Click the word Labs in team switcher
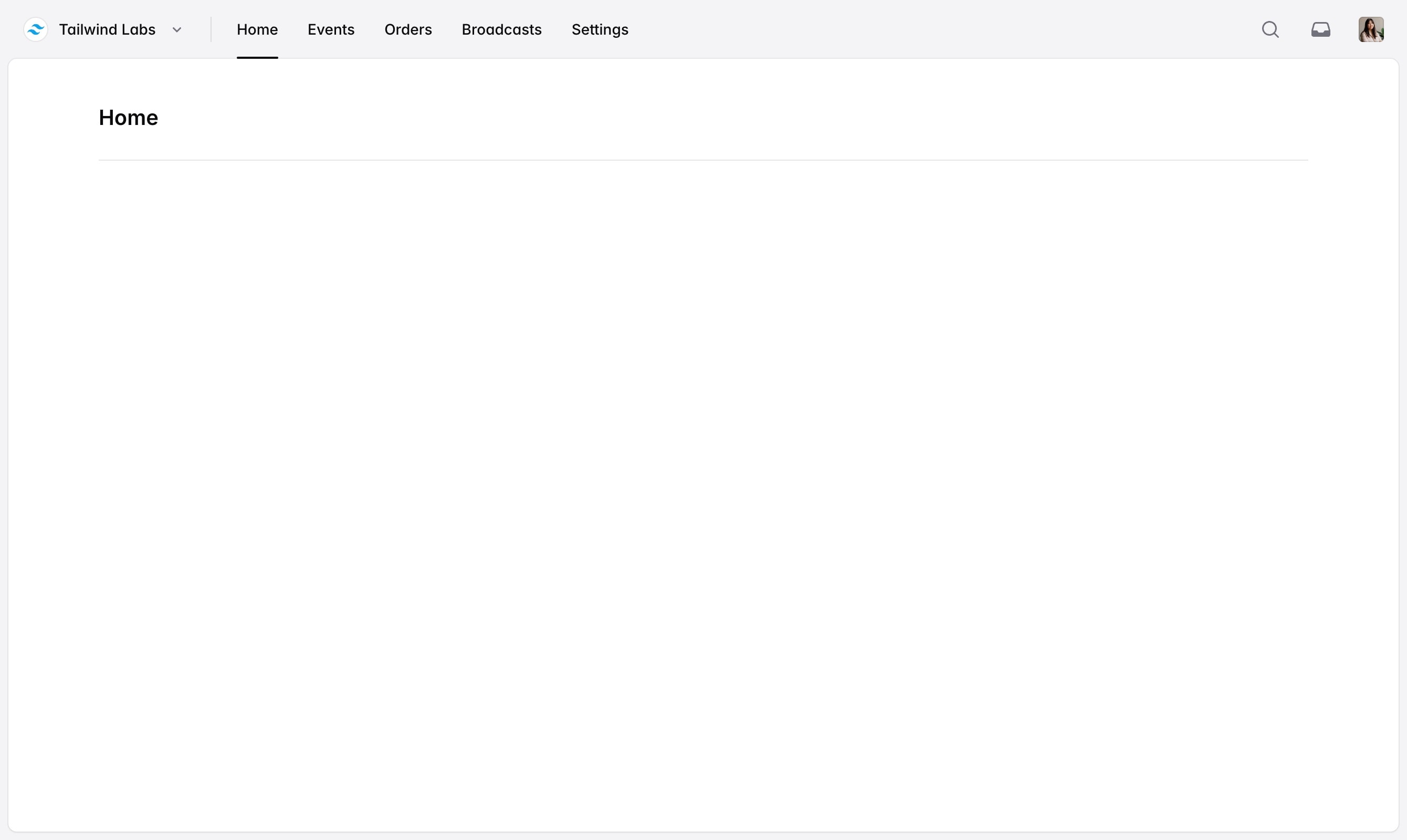The height and width of the screenshot is (840, 1407). pos(138,29)
